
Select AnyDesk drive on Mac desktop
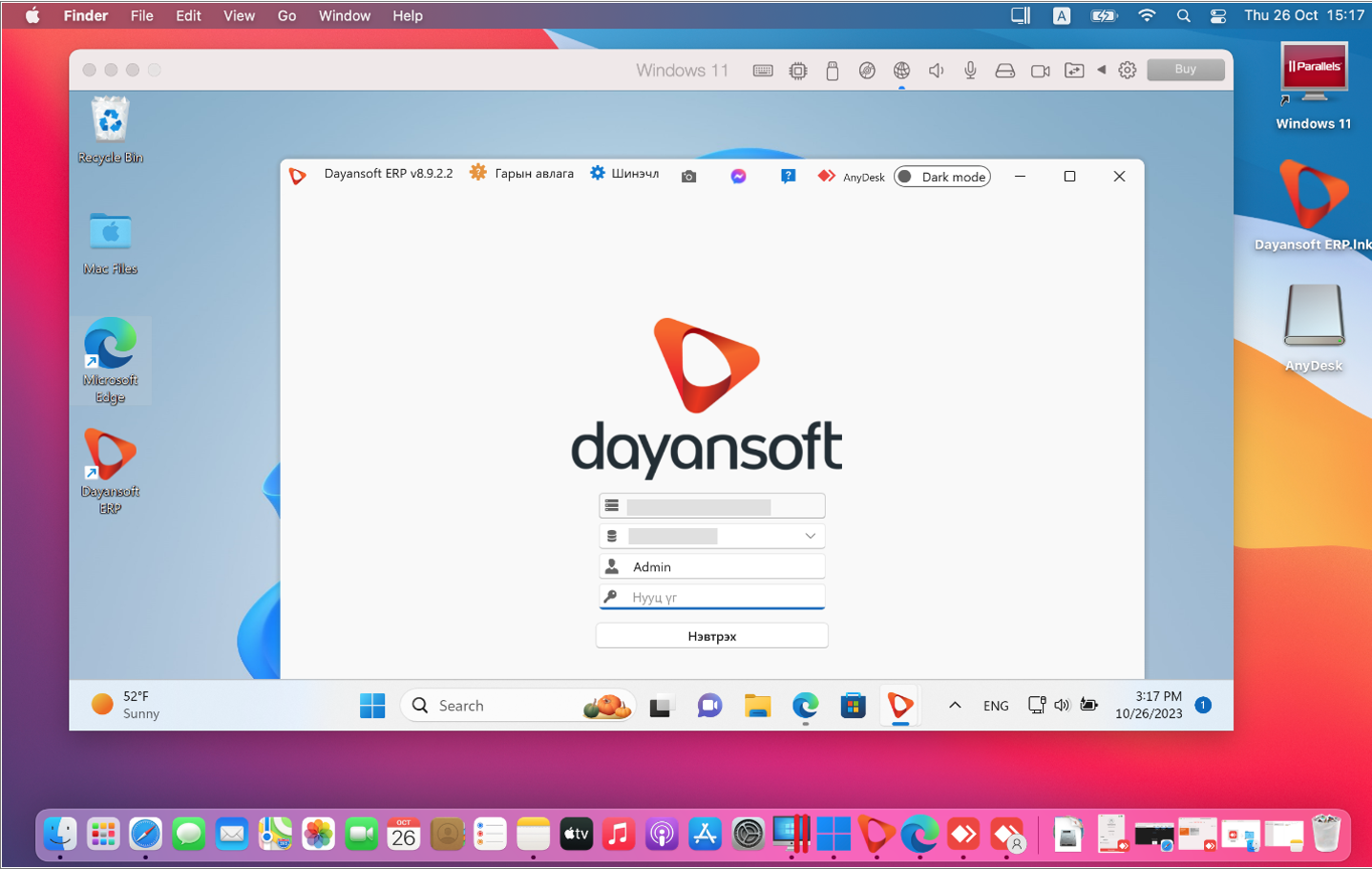(1314, 328)
